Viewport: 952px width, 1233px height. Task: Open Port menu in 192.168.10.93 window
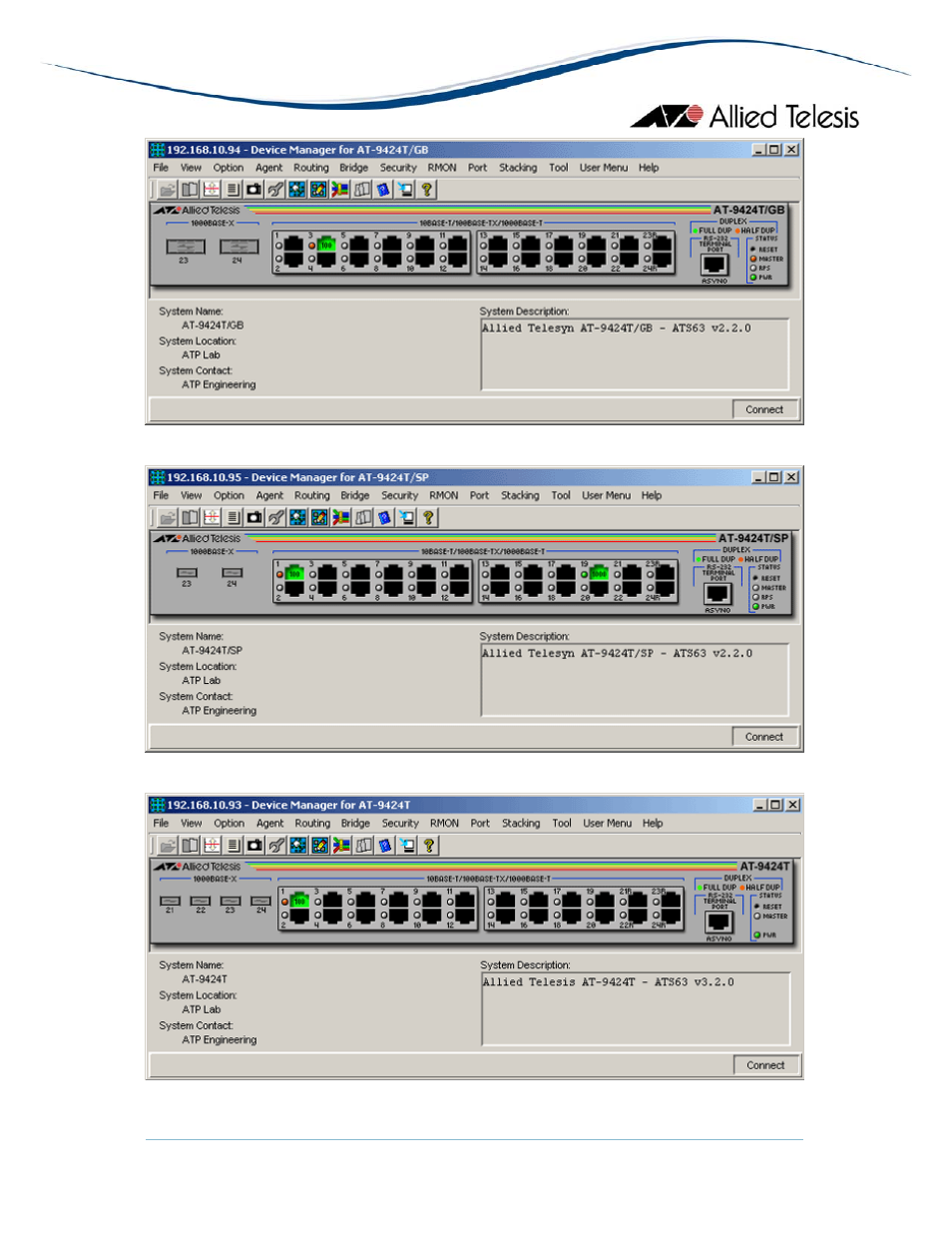480,824
